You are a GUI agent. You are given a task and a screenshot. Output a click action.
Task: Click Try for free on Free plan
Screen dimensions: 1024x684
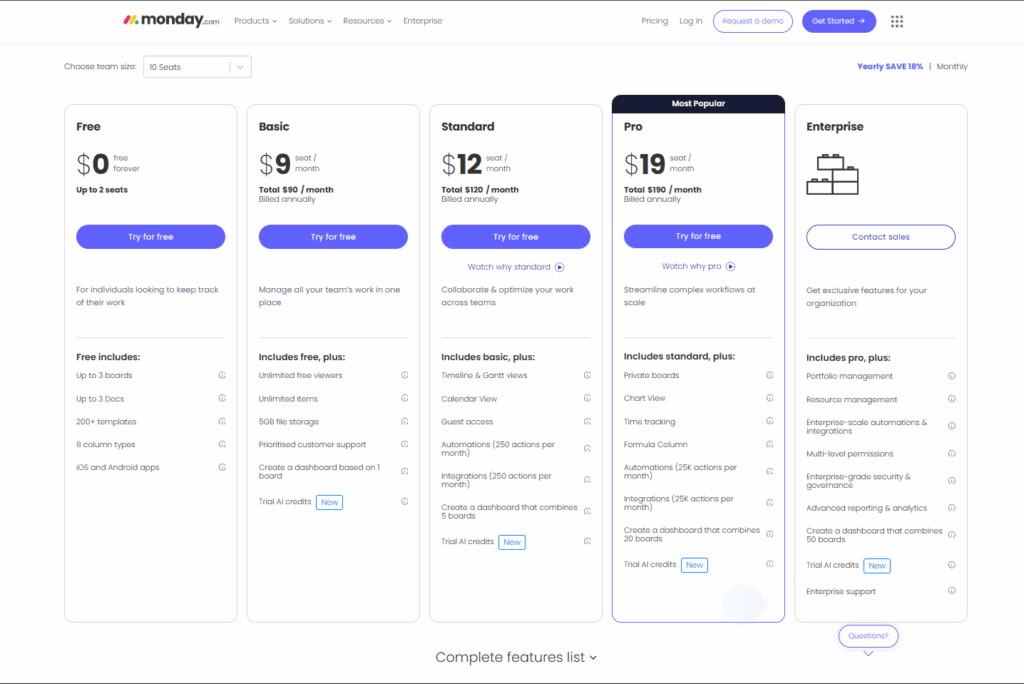(151, 236)
